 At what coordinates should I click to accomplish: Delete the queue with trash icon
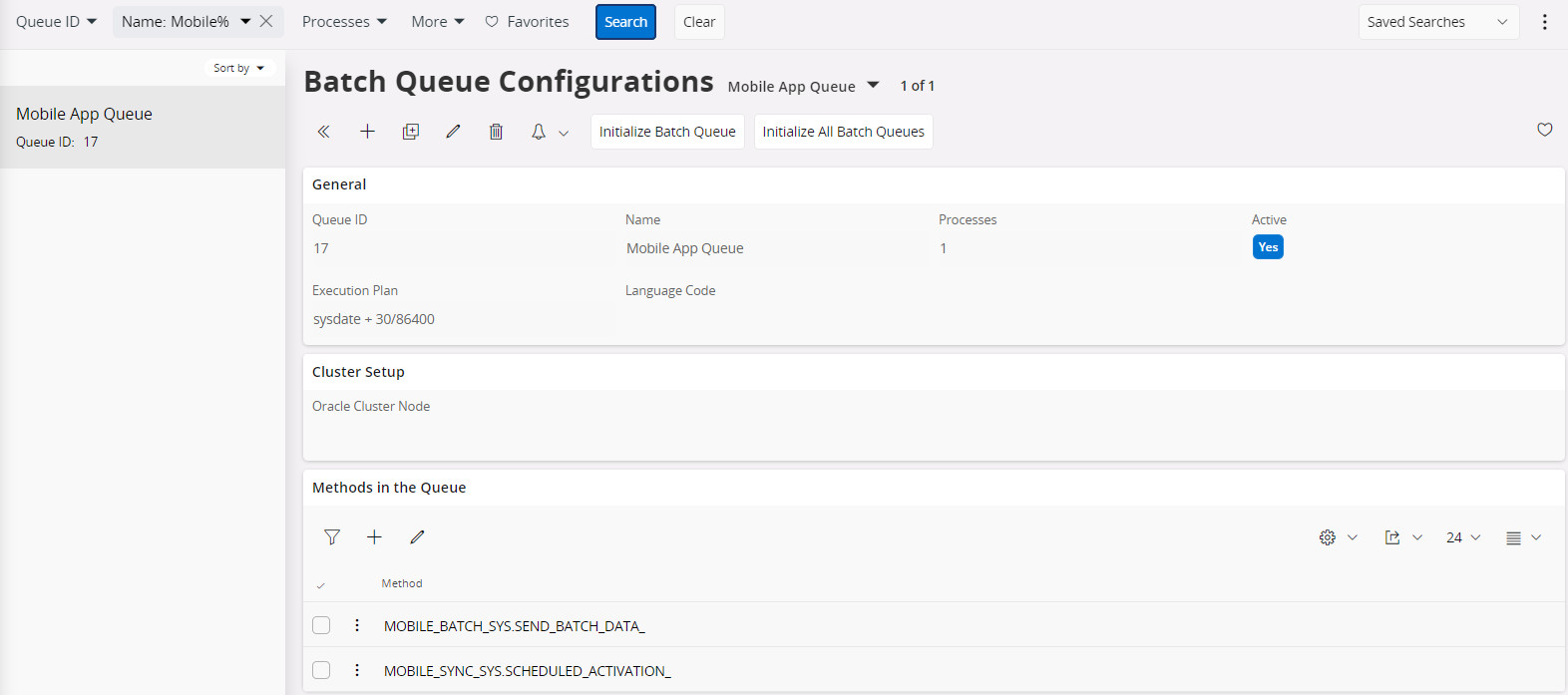click(496, 132)
